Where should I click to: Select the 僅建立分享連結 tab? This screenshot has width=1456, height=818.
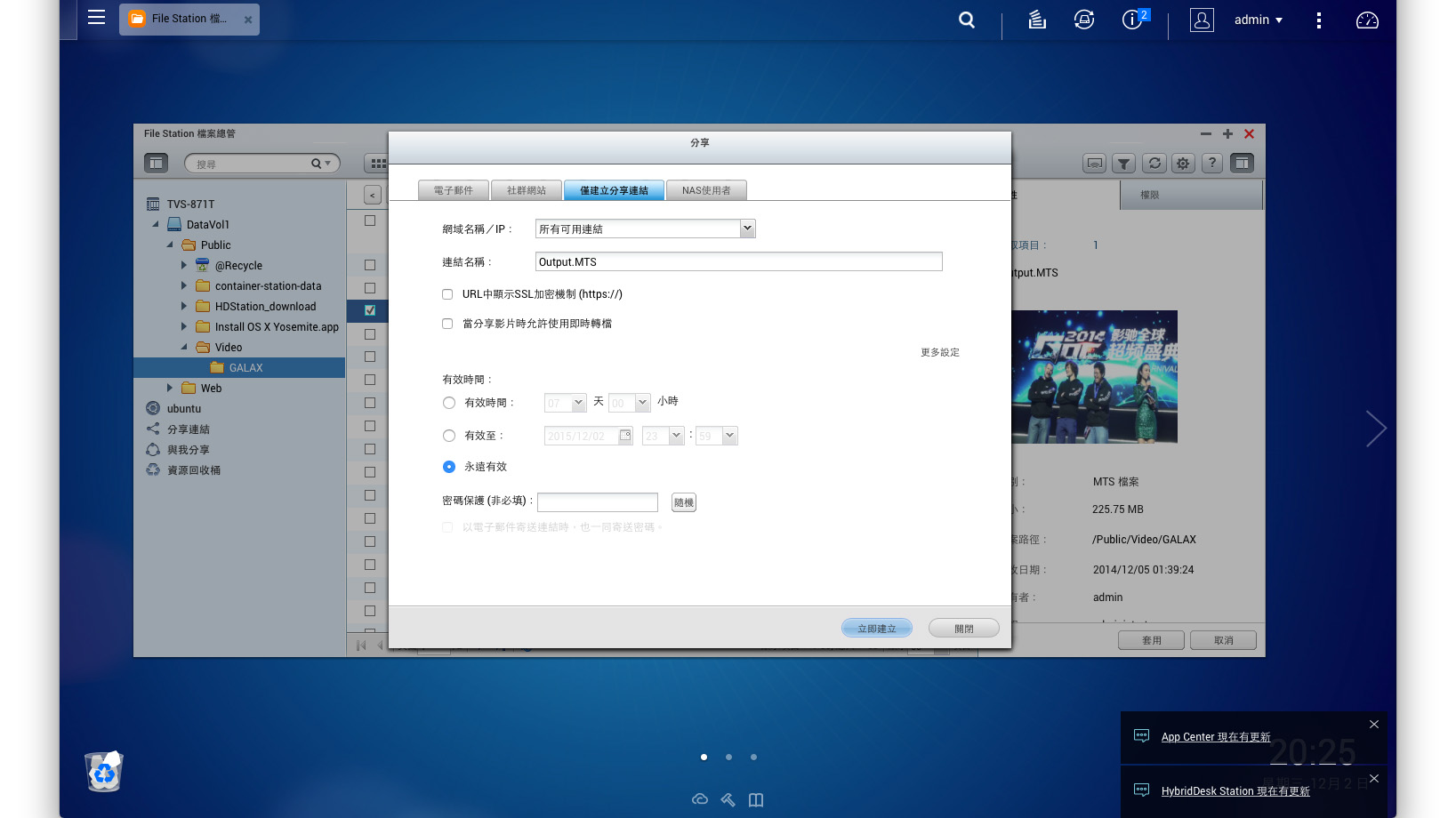pos(614,190)
